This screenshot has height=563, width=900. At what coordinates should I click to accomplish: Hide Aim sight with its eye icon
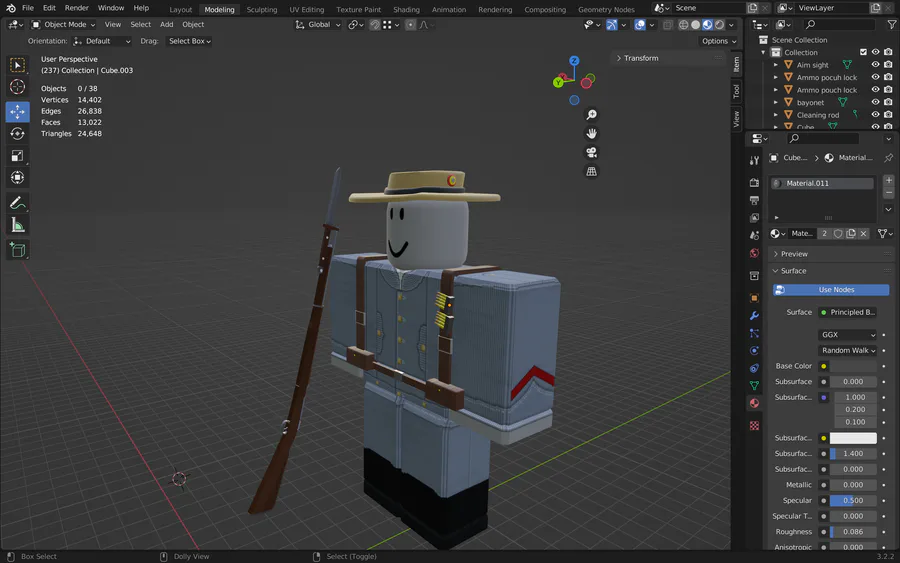(x=875, y=65)
